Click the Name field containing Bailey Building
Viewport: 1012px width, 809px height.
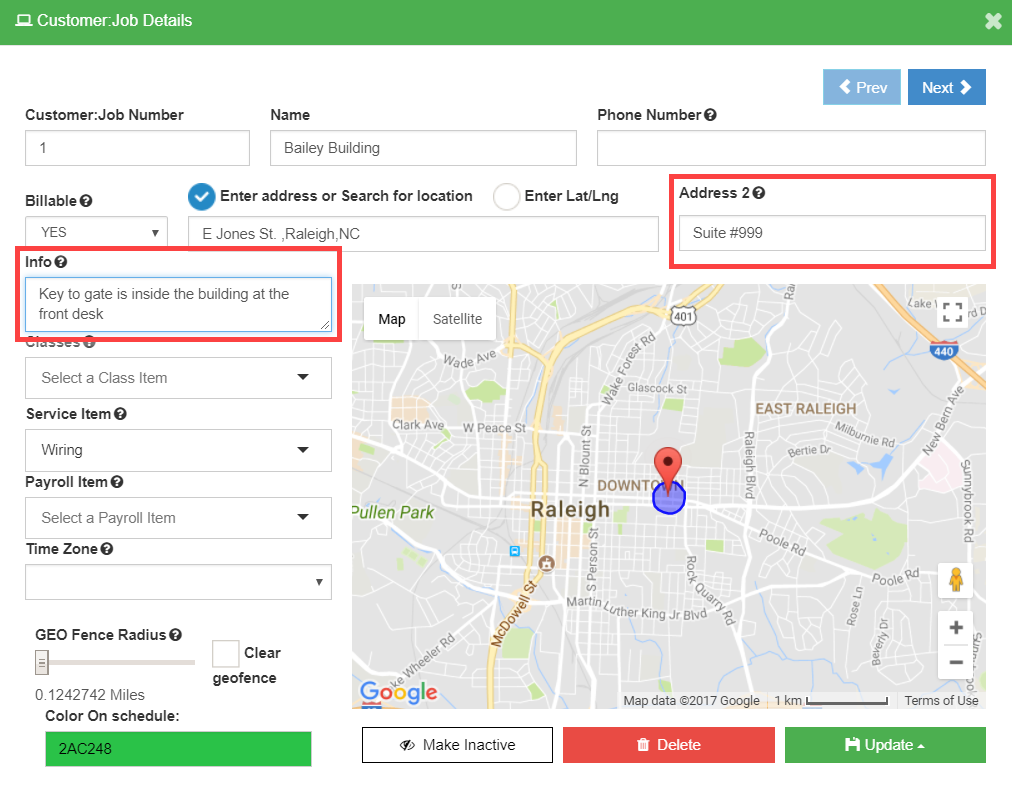[x=422, y=148]
